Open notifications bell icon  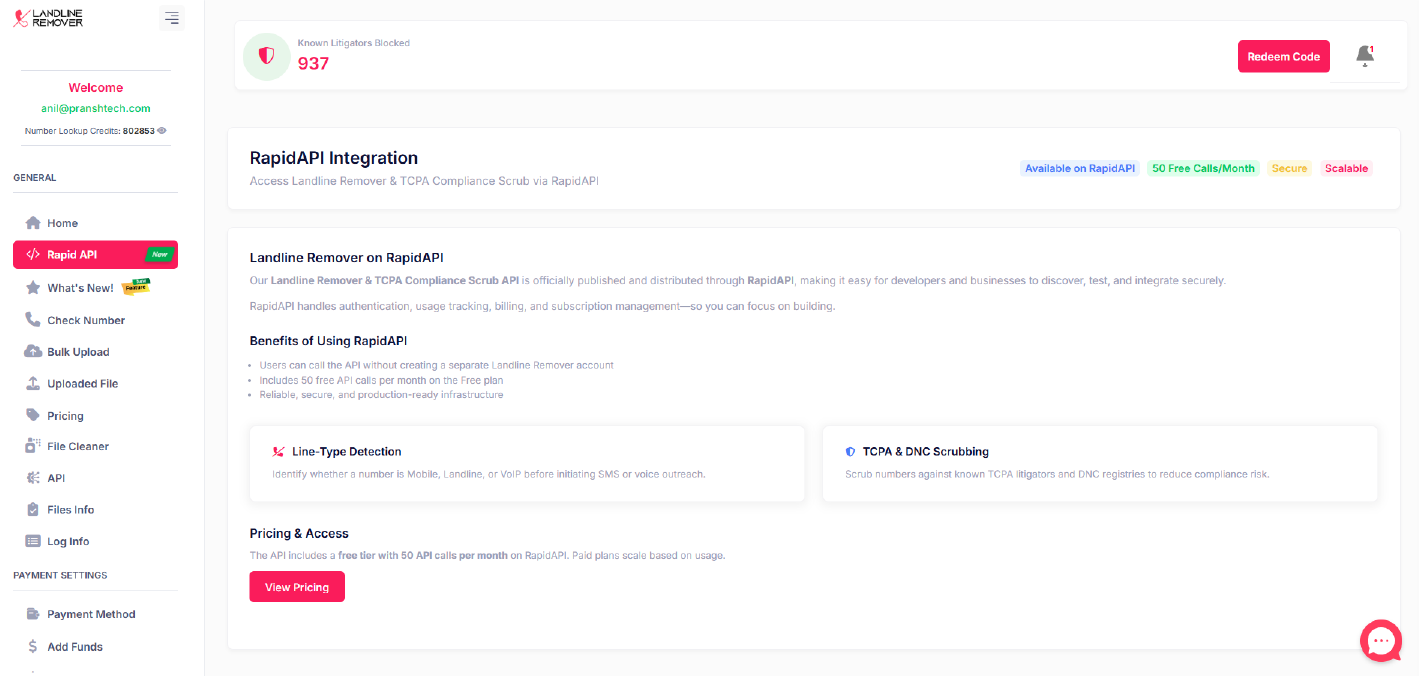point(1365,56)
